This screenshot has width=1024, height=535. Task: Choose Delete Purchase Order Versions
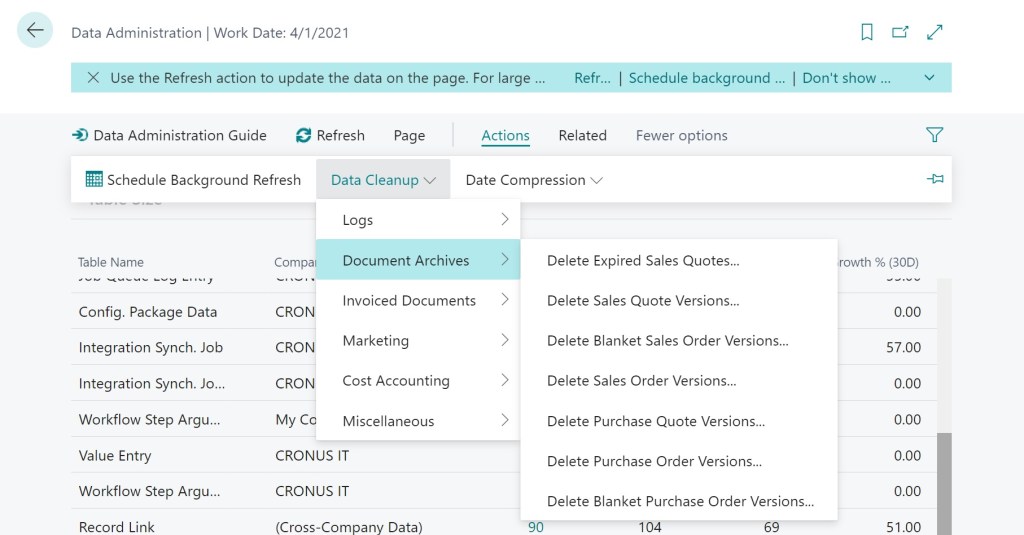pyautogui.click(x=654, y=461)
